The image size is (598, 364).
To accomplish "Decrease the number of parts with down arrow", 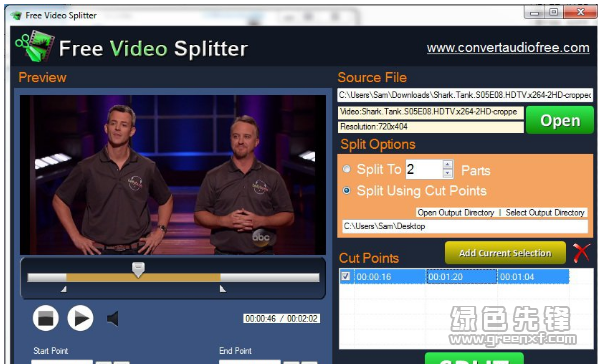I will 448,173.
